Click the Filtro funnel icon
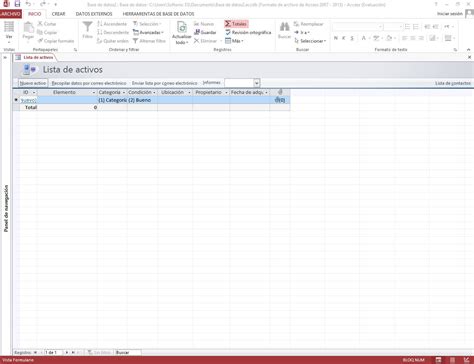474x364 pixels. (87, 27)
